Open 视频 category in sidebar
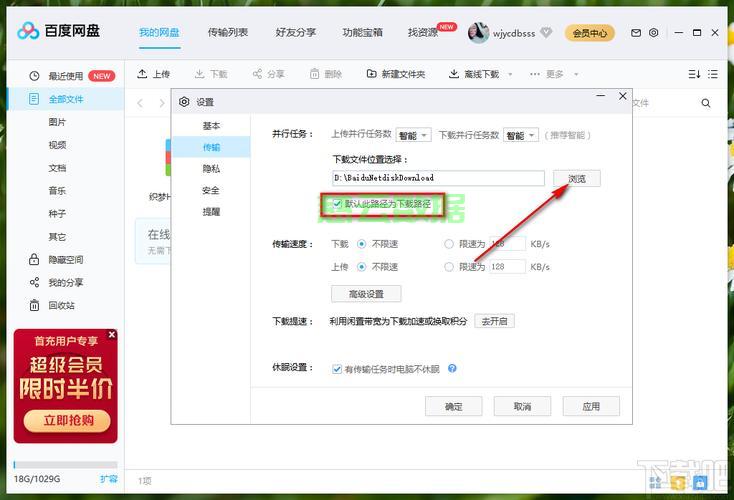The width and height of the screenshot is (734, 500). pos(57,145)
